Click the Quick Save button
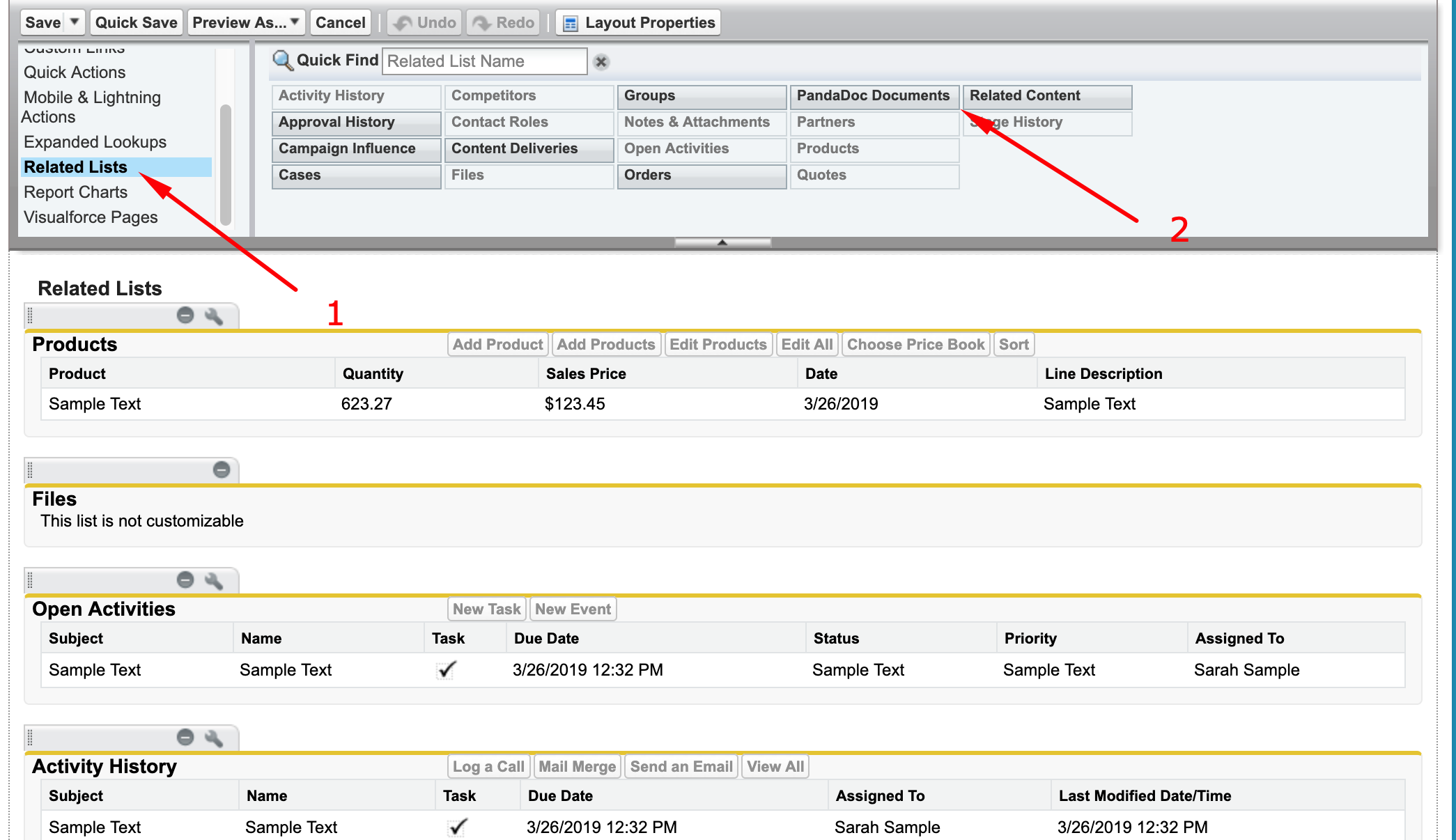Viewport: 1456px width, 840px height. (136, 22)
